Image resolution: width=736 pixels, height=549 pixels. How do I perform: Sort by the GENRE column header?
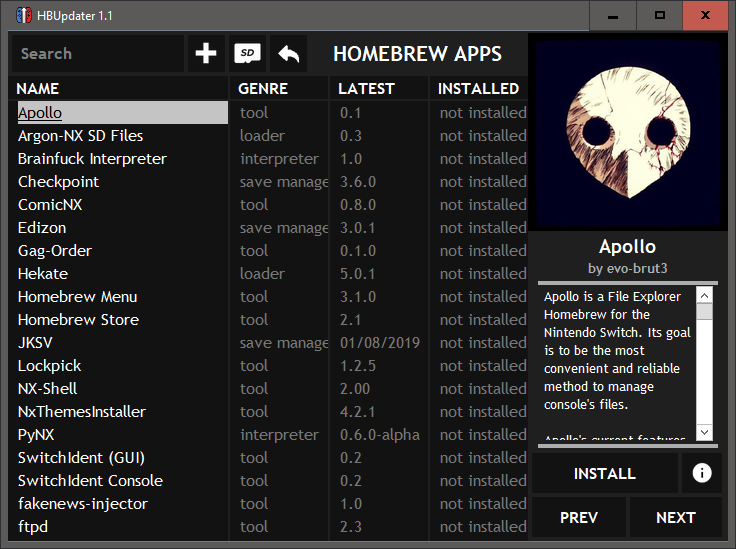(263, 89)
